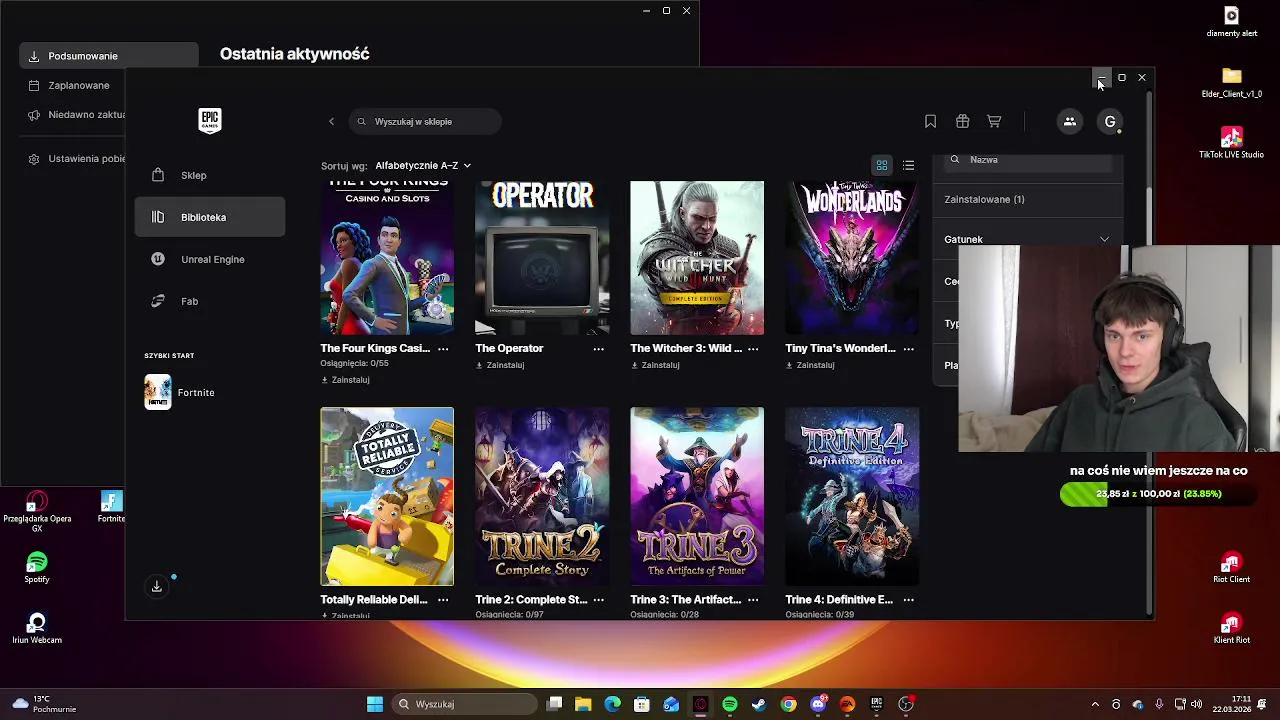
Task: Open the diamenty alert desktop icon
Action: [x=1232, y=21]
